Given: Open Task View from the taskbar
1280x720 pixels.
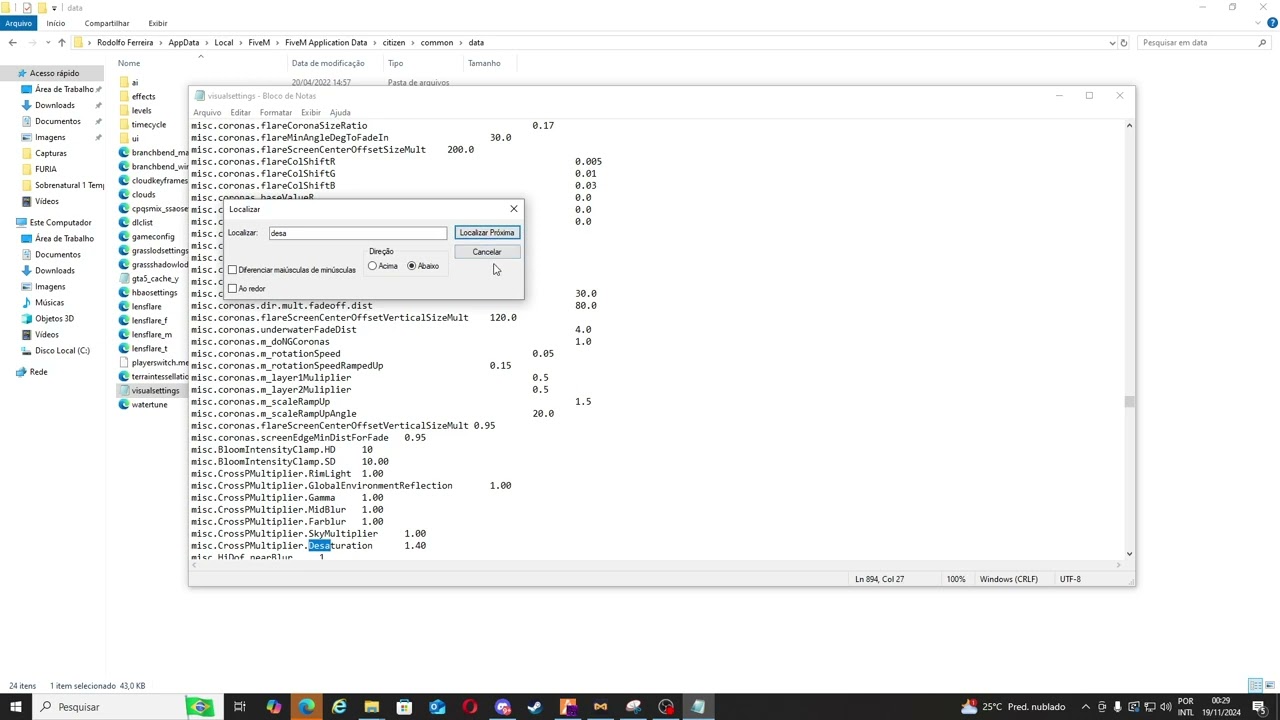Looking at the screenshot, I should [240, 707].
